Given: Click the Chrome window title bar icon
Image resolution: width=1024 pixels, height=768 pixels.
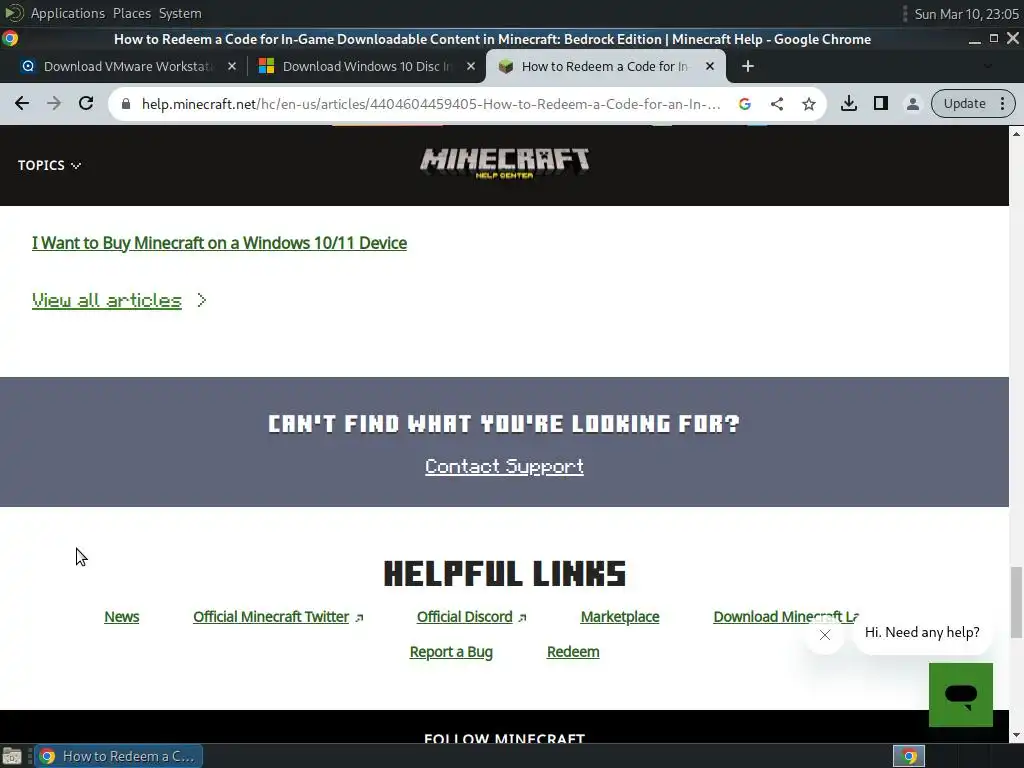Looking at the screenshot, I should pos(10,39).
